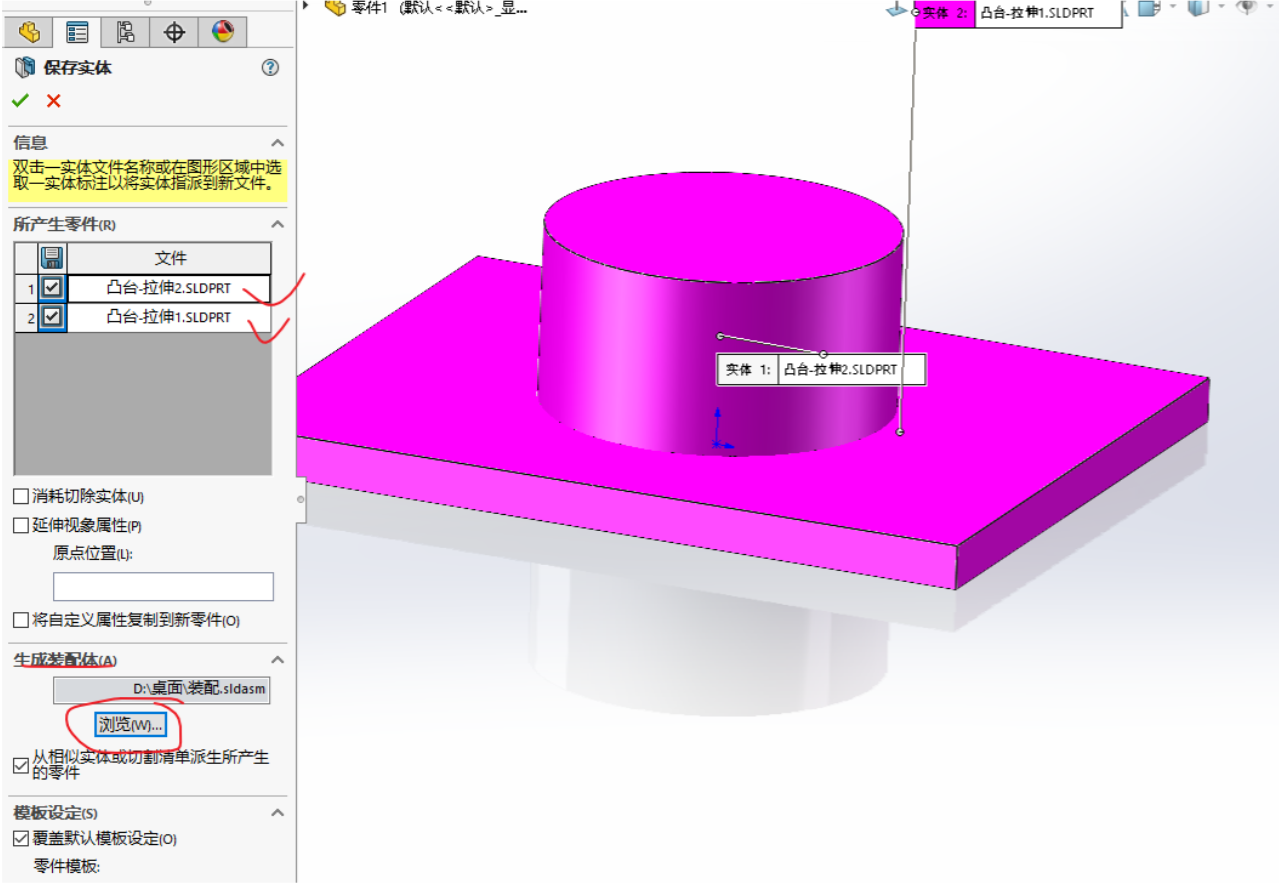Uncheck 从相似实体或切割清单派生所产生的零件
This screenshot has width=1279, height=888.
coord(20,765)
